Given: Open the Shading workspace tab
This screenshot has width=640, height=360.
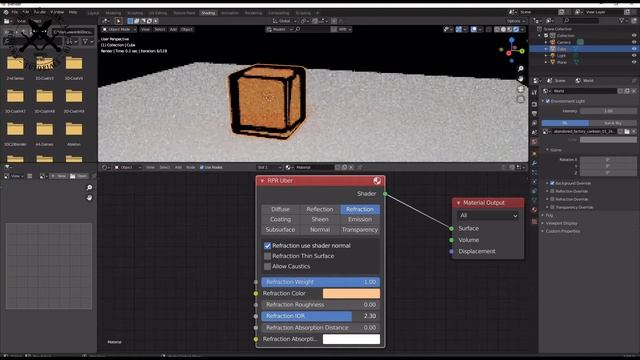Looking at the screenshot, I should [x=208, y=13].
